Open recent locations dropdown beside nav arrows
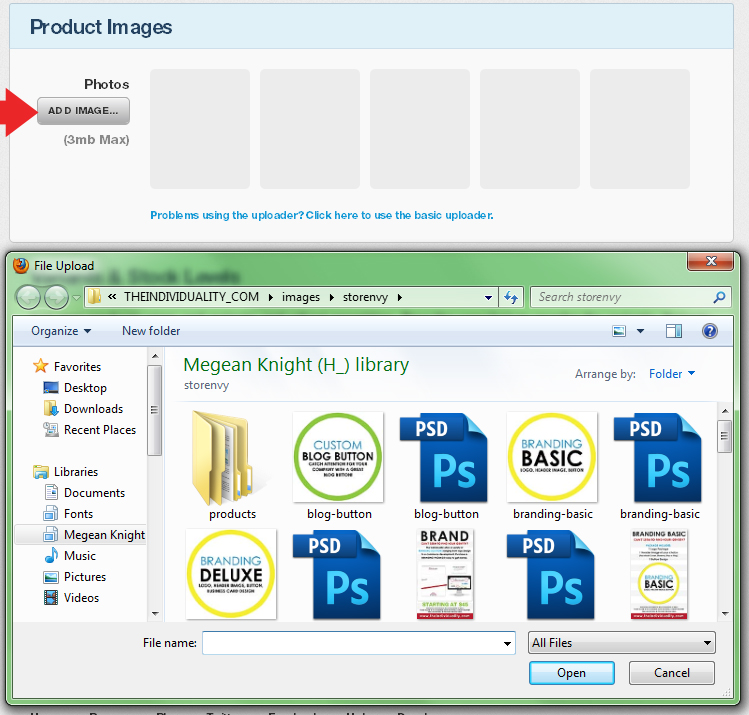This screenshot has height=715, width=749. pyautogui.click(x=76, y=298)
